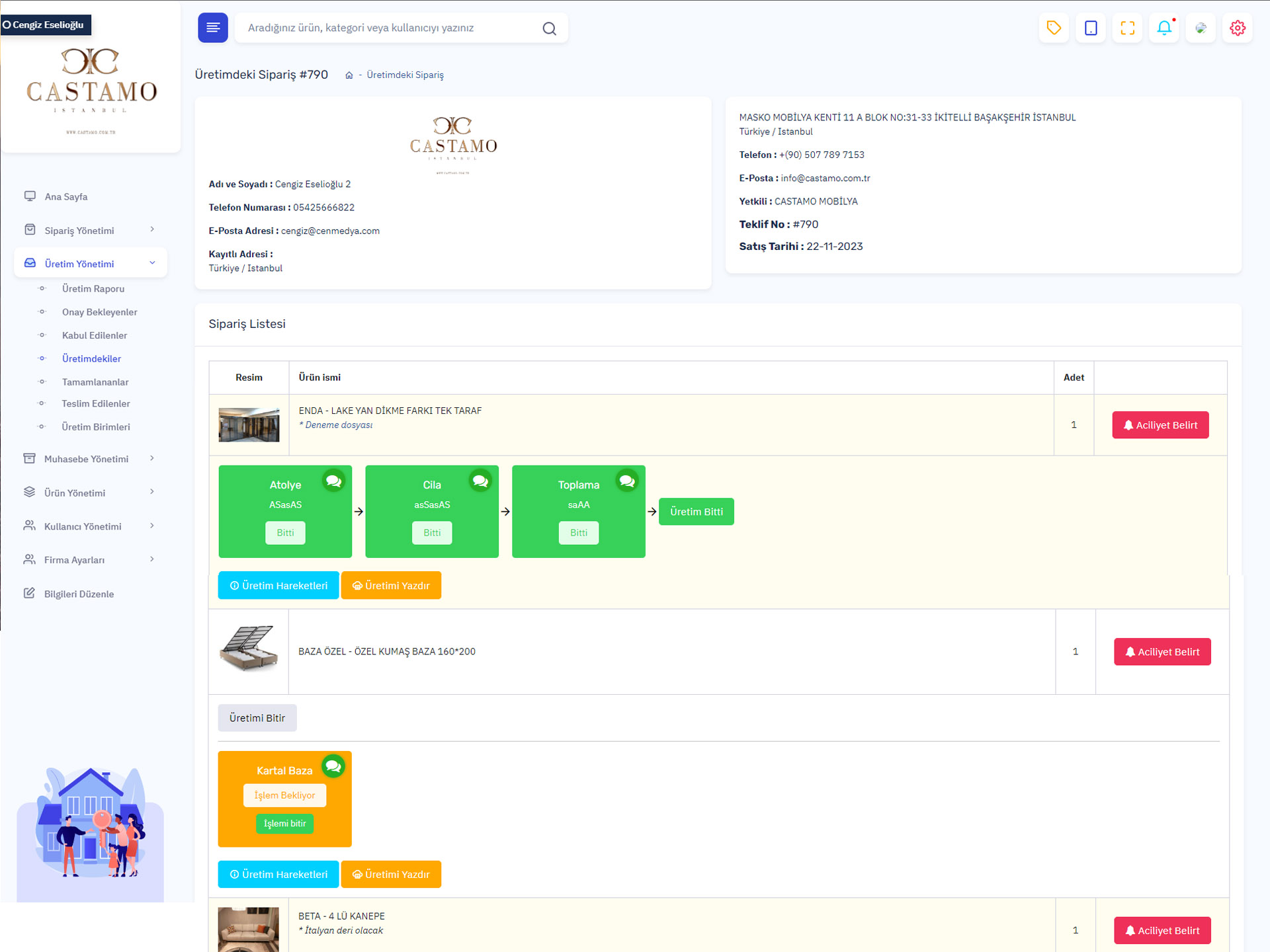Open chat bubble on Atolye stage
The width and height of the screenshot is (1270, 952).
pos(334,481)
